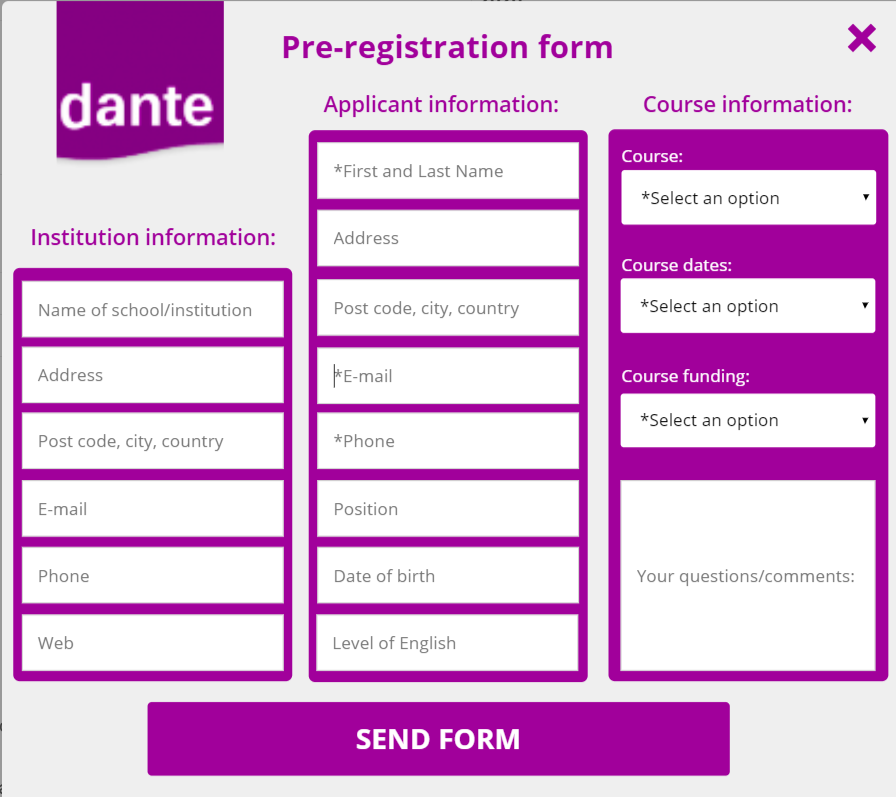
Task: Click the dante logo
Action: (x=140, y=80)
